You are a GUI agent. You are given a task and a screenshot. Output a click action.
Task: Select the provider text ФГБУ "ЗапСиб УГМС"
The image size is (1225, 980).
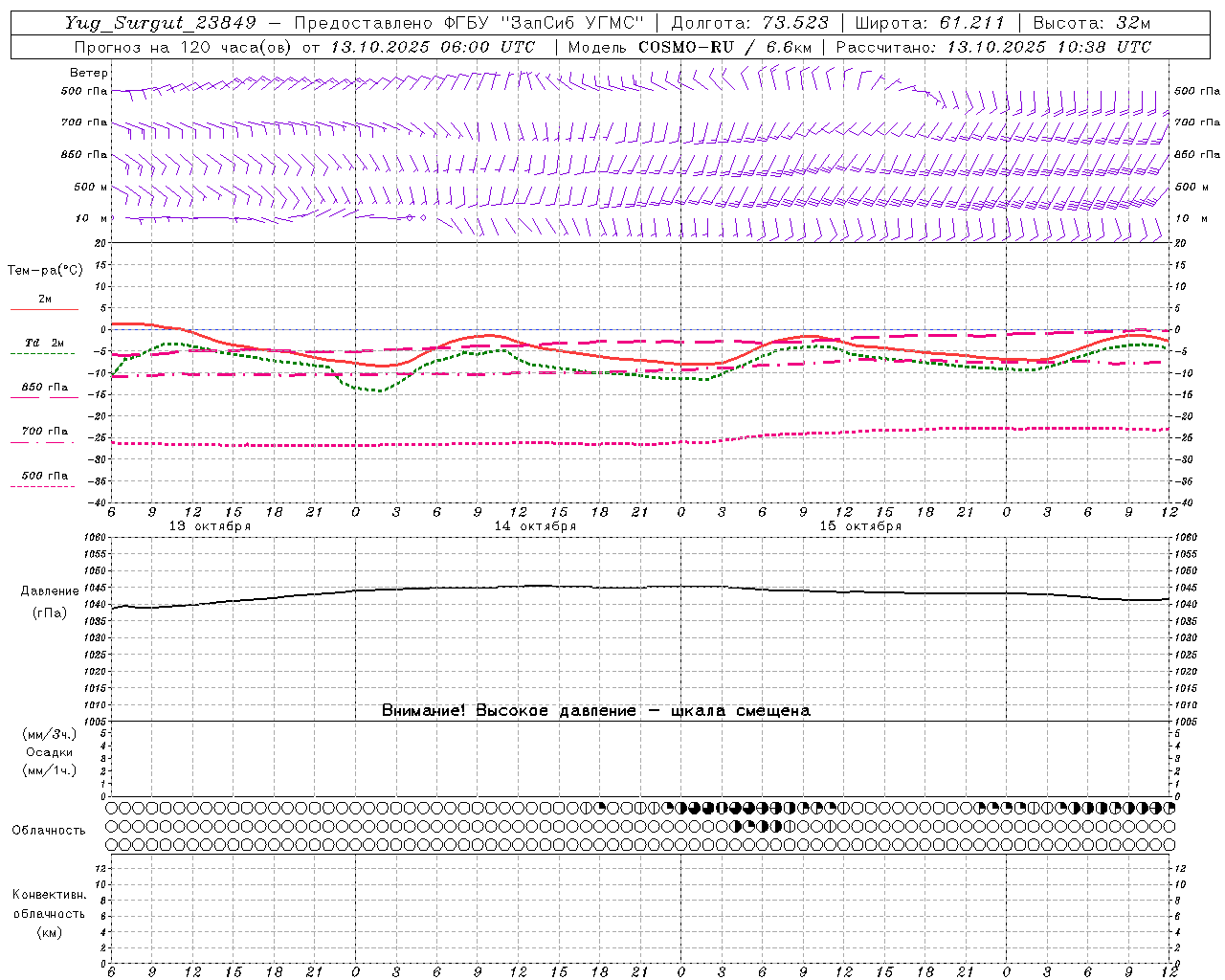pos(545,23)
